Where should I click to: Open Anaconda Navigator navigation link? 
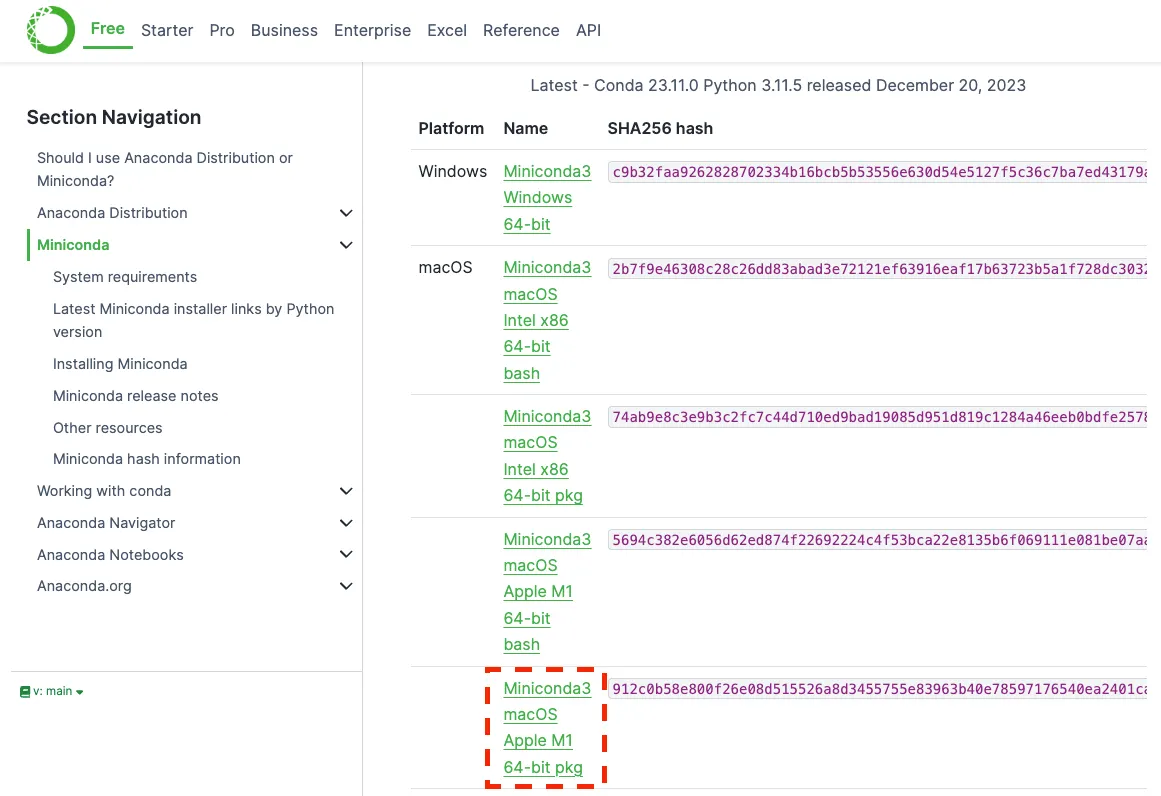[106, 523]
